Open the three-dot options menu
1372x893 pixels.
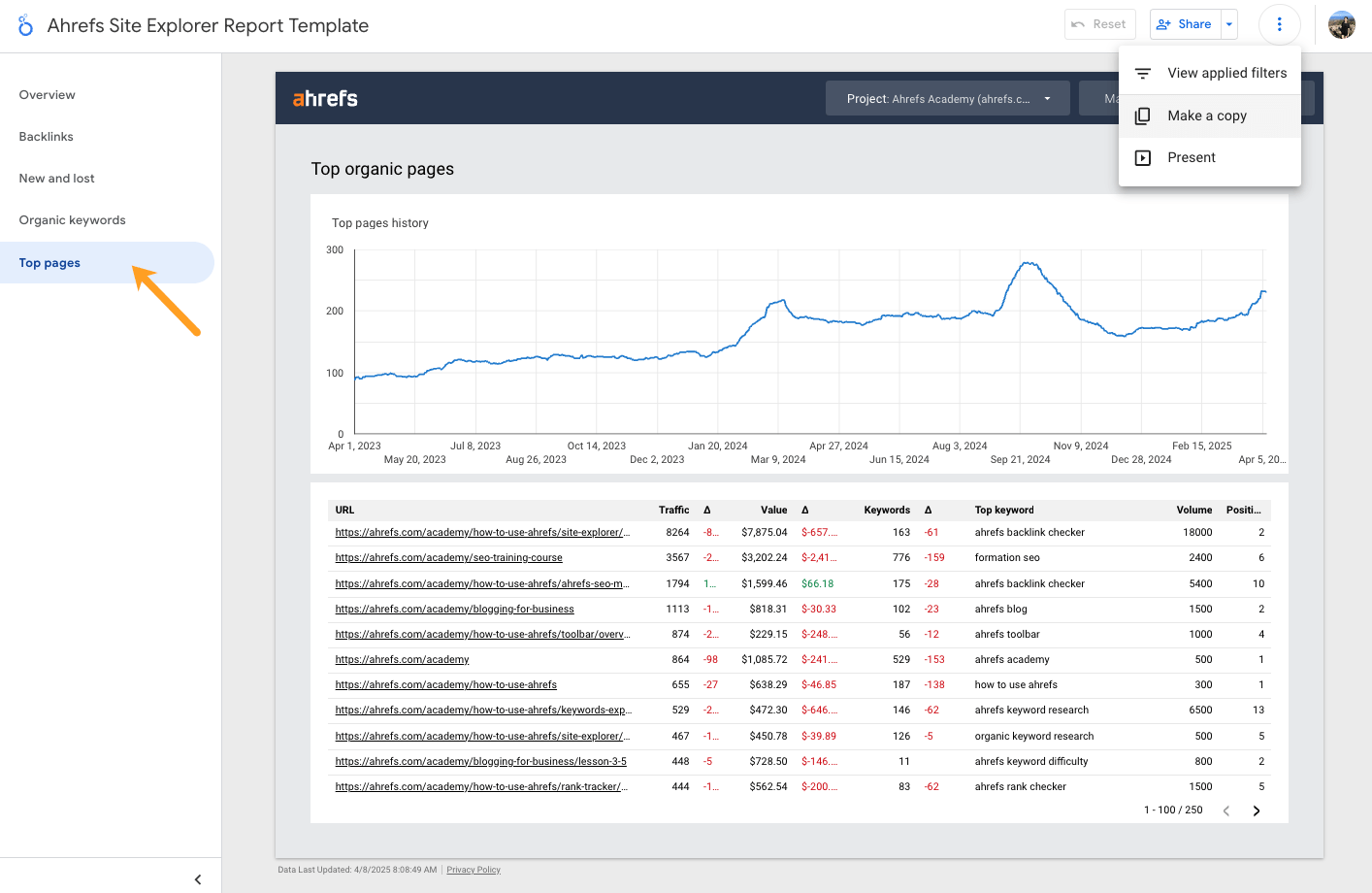point(1279,24)
